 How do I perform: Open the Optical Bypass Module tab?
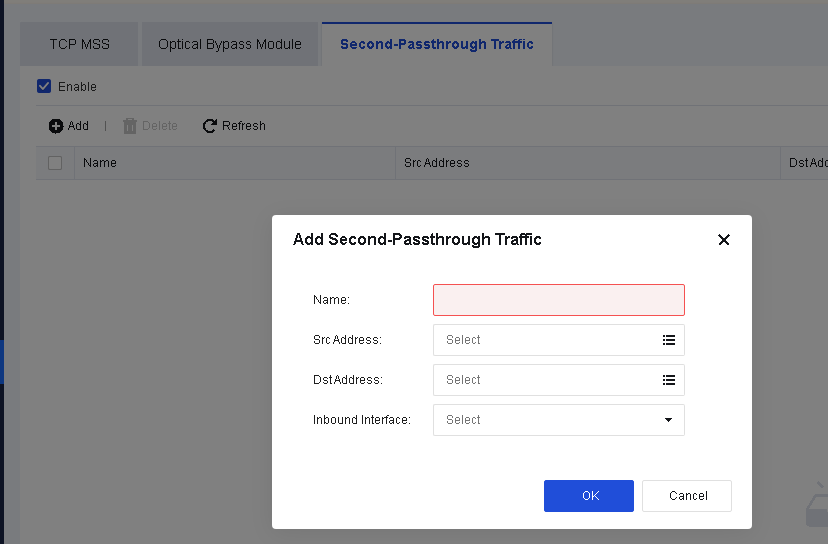[x=230, y=44]
